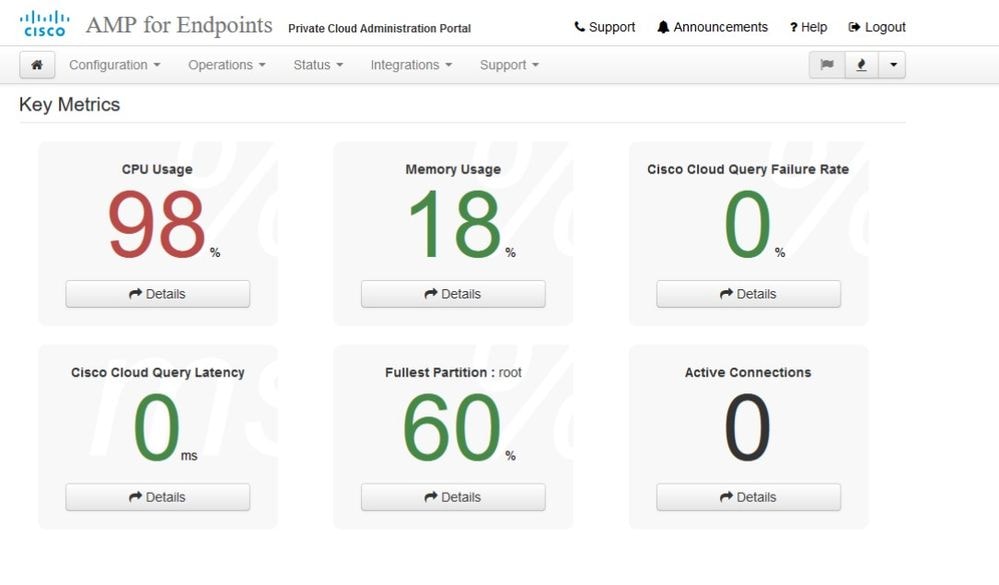This screenshot has height=585, width=999.
Task: Click the Memory Usage 18 value
Action: 454,224
